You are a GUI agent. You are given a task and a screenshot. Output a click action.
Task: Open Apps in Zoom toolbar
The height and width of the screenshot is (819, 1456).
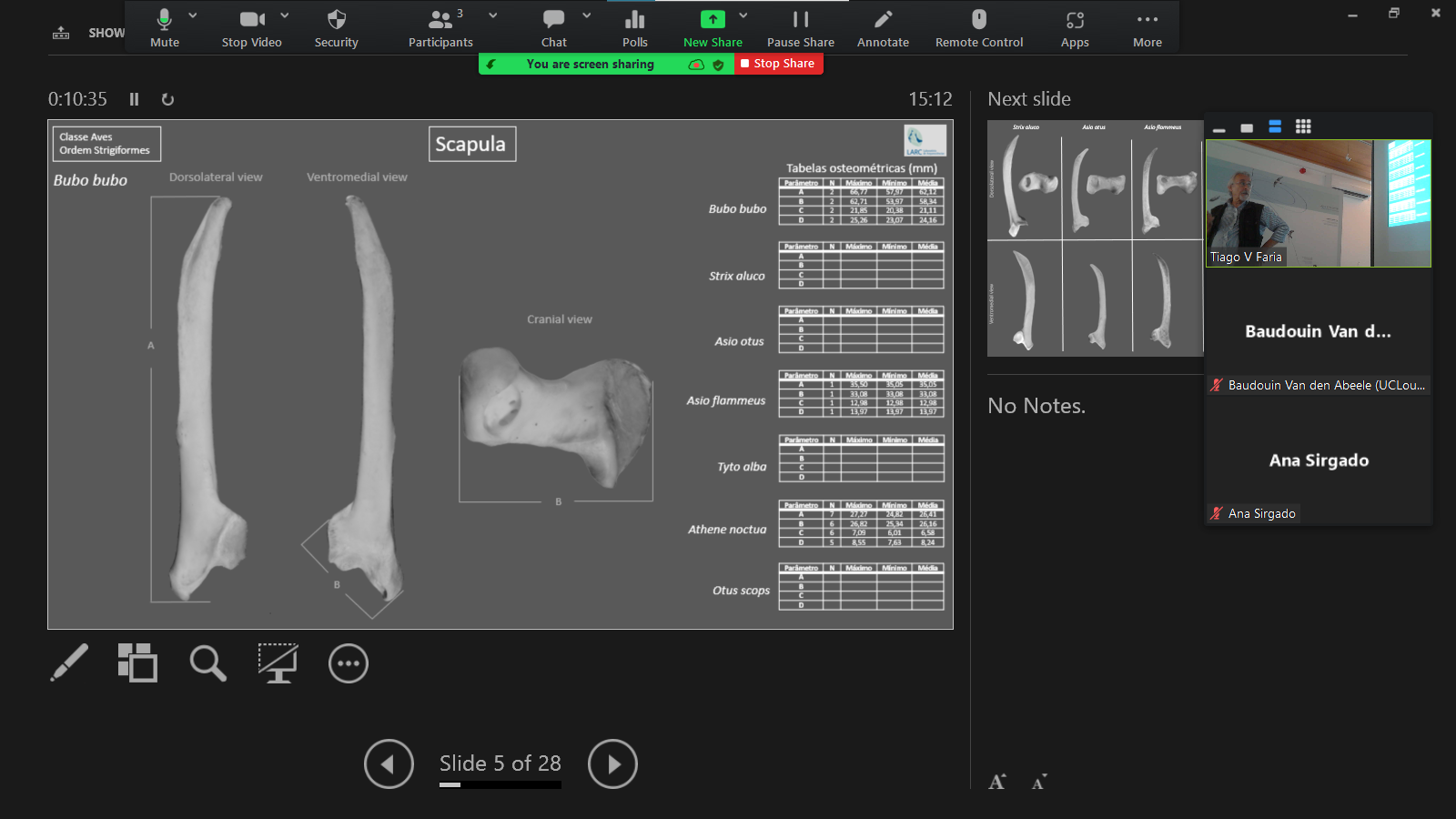coord(1075,28)
